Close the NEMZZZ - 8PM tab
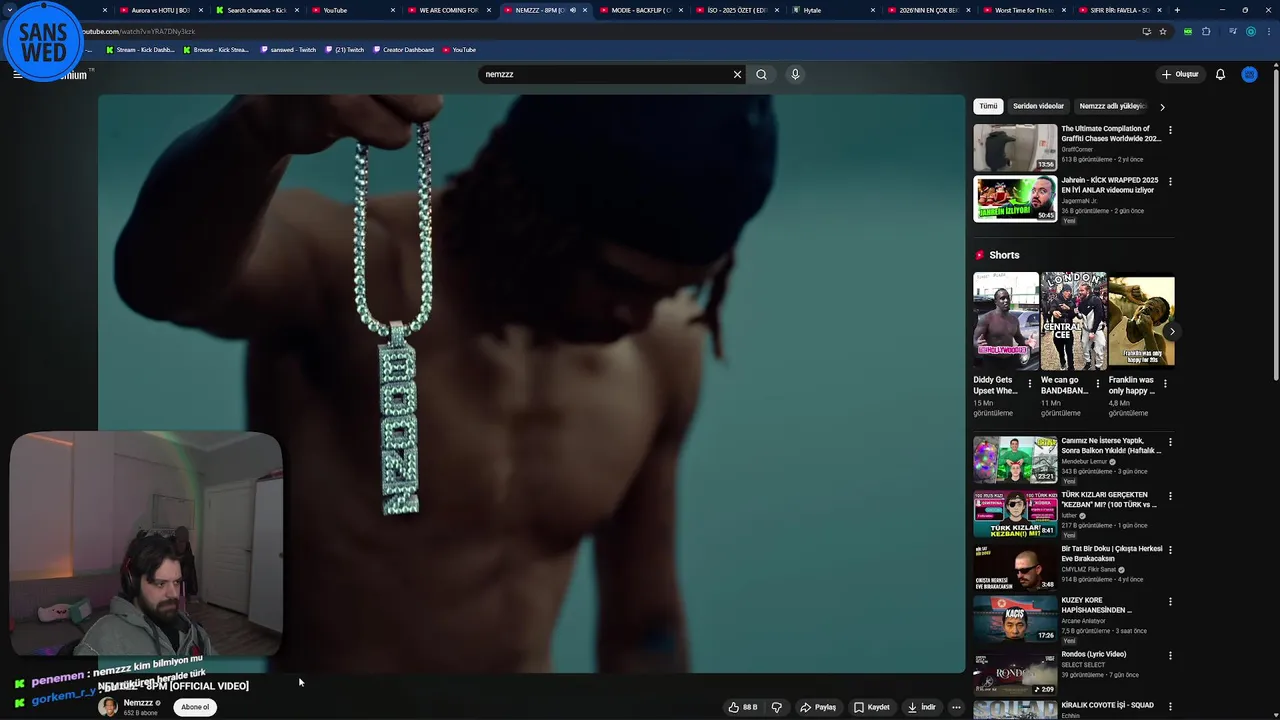1280x720 pixels. [585, 10]
